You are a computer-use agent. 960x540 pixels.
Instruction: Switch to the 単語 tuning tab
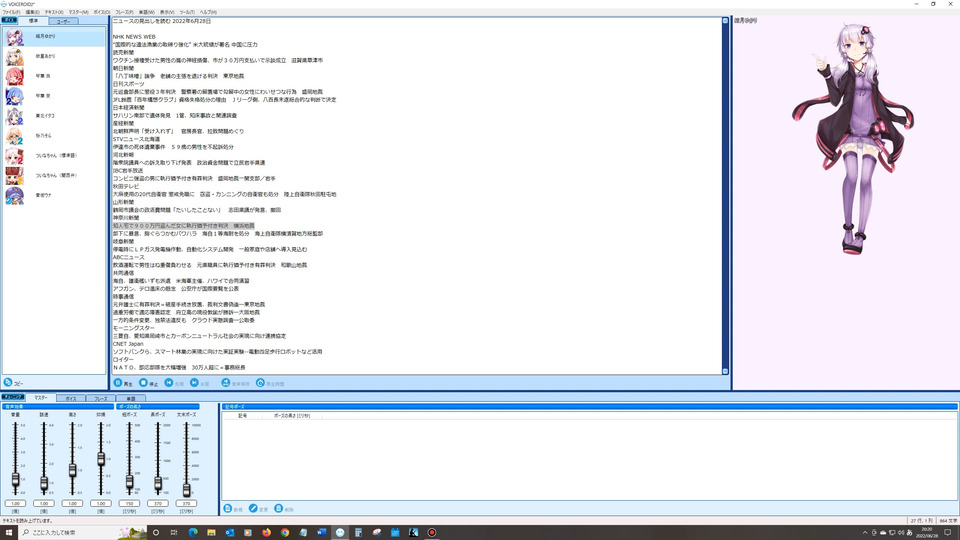point(130,399)
